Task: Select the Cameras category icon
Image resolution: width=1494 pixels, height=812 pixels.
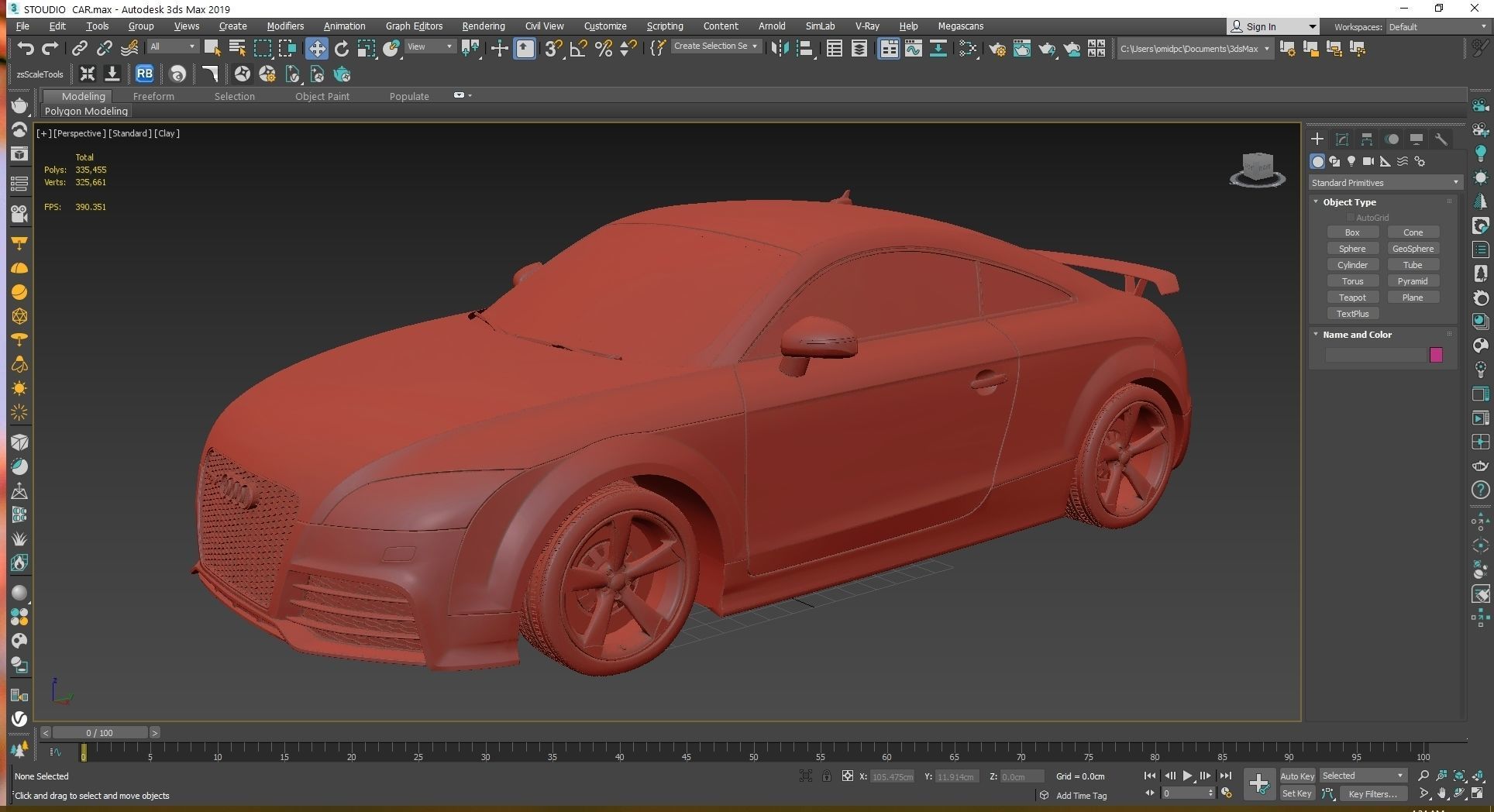Action: click(1368, 161)
